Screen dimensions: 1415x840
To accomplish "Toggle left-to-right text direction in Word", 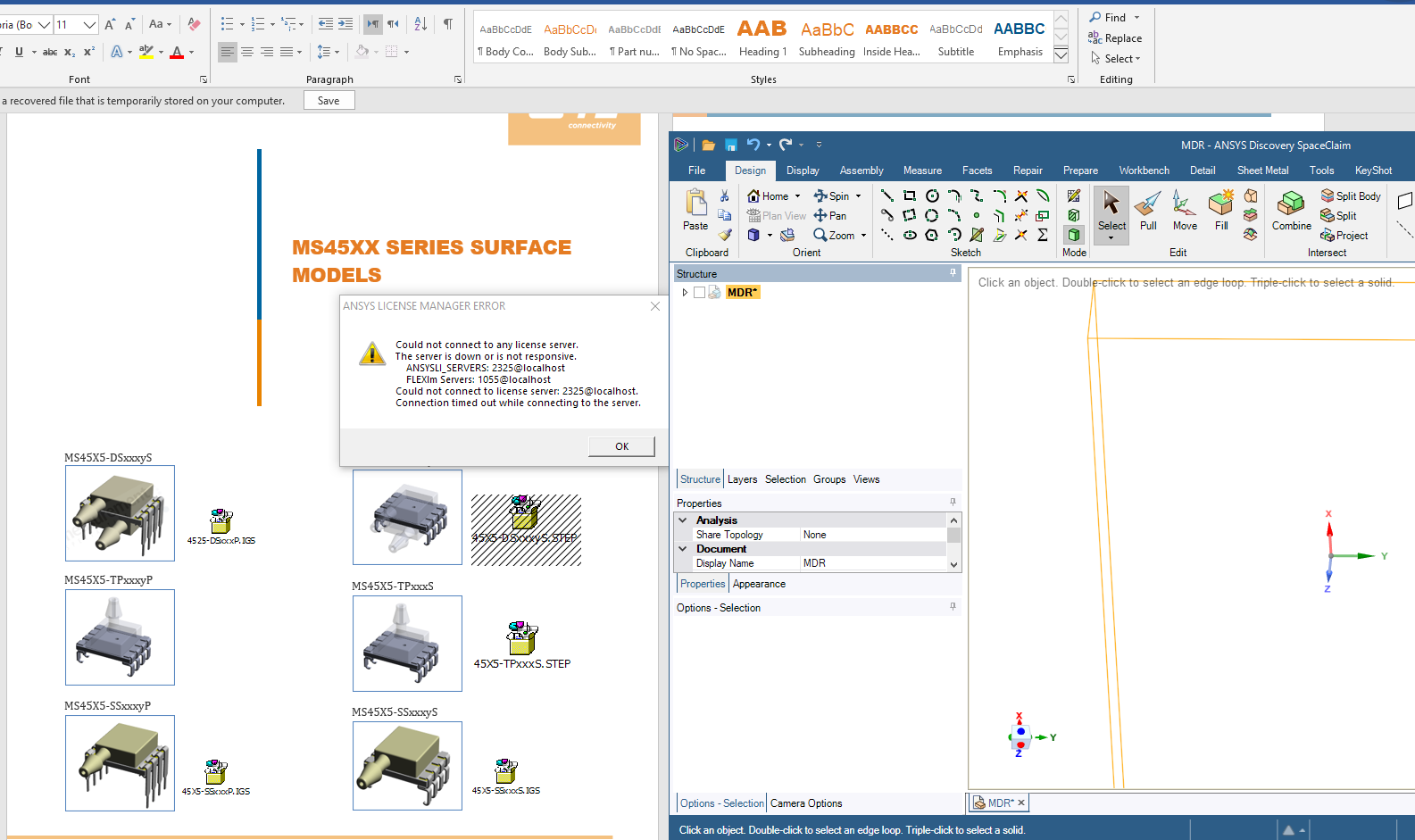I will pyautogui.click(x=372, y=24).
